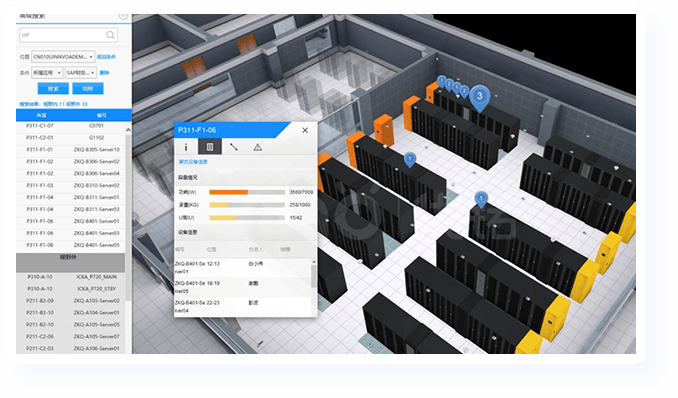The image size is (678, 398).
Task: Select the row with ZXQ-B311-Server01
Action: click(x=71, y=197)
